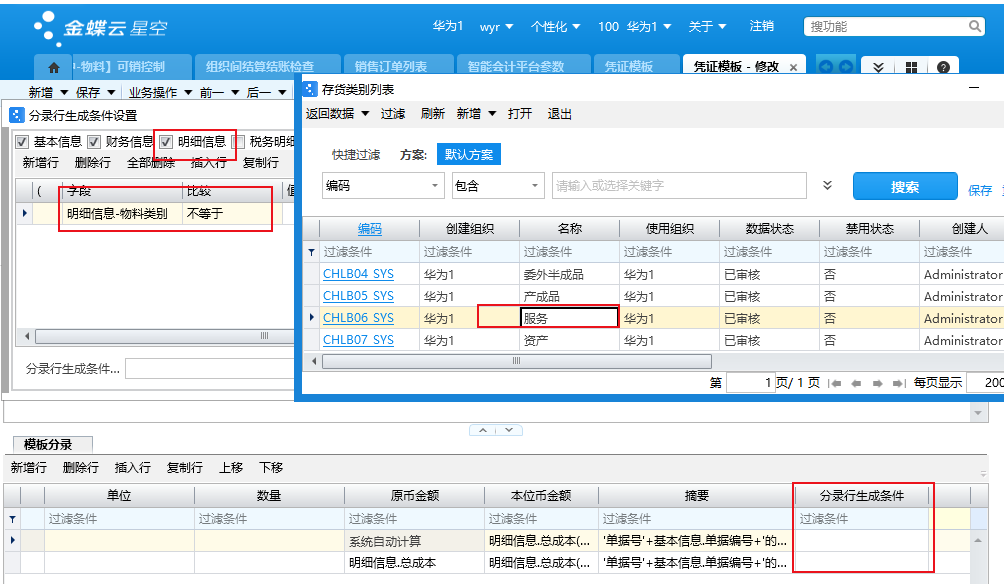Go to the first page arrow icon
This screenshot has height=584, width=1004.
pyautogui.click(x=836, y=383)
